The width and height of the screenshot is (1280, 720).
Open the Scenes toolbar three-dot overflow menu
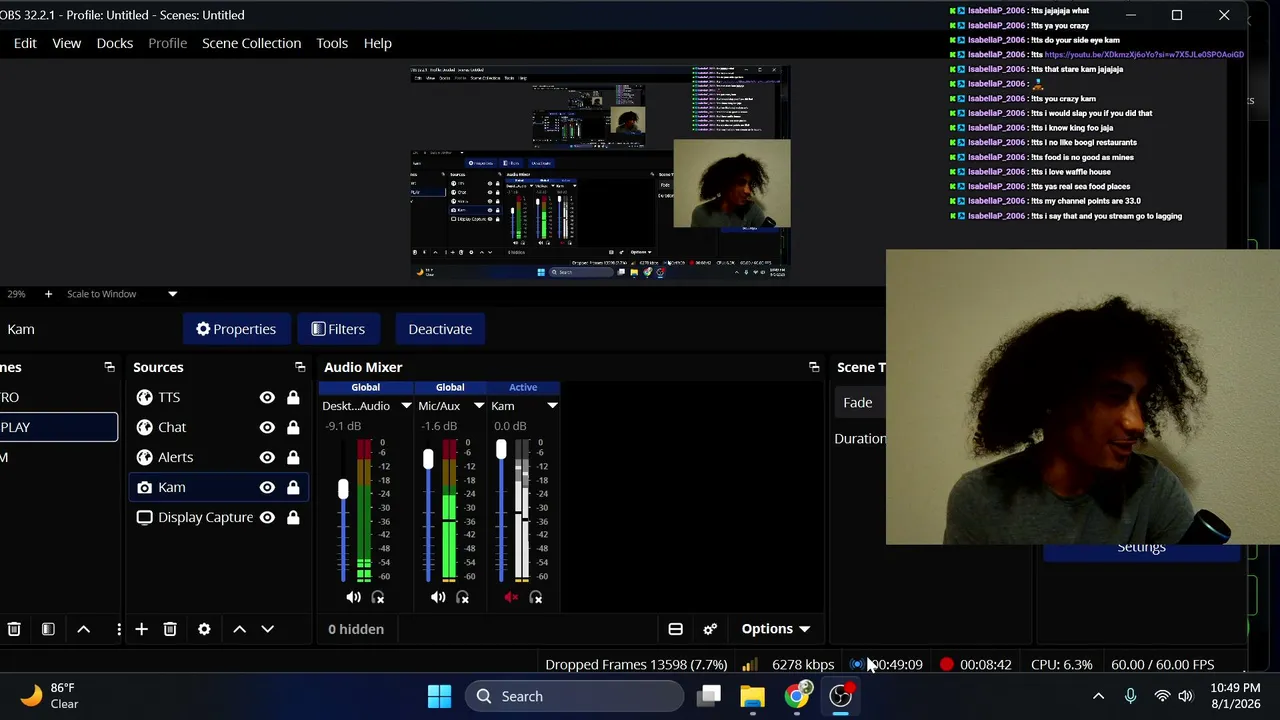tap(119, 629)
